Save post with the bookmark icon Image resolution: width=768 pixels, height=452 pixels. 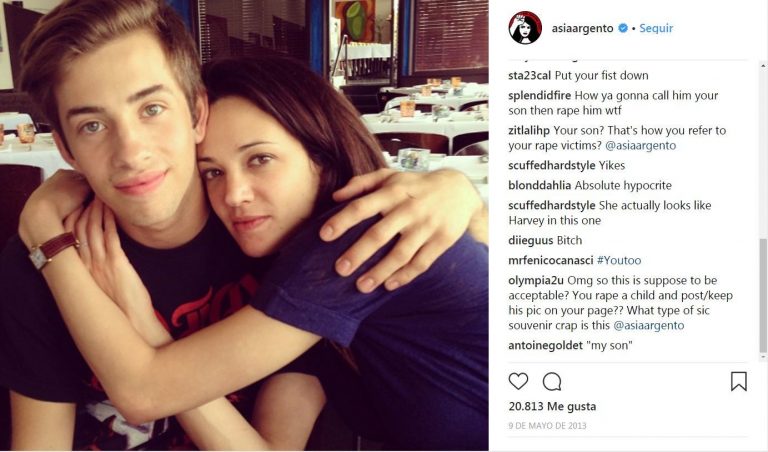739,381
